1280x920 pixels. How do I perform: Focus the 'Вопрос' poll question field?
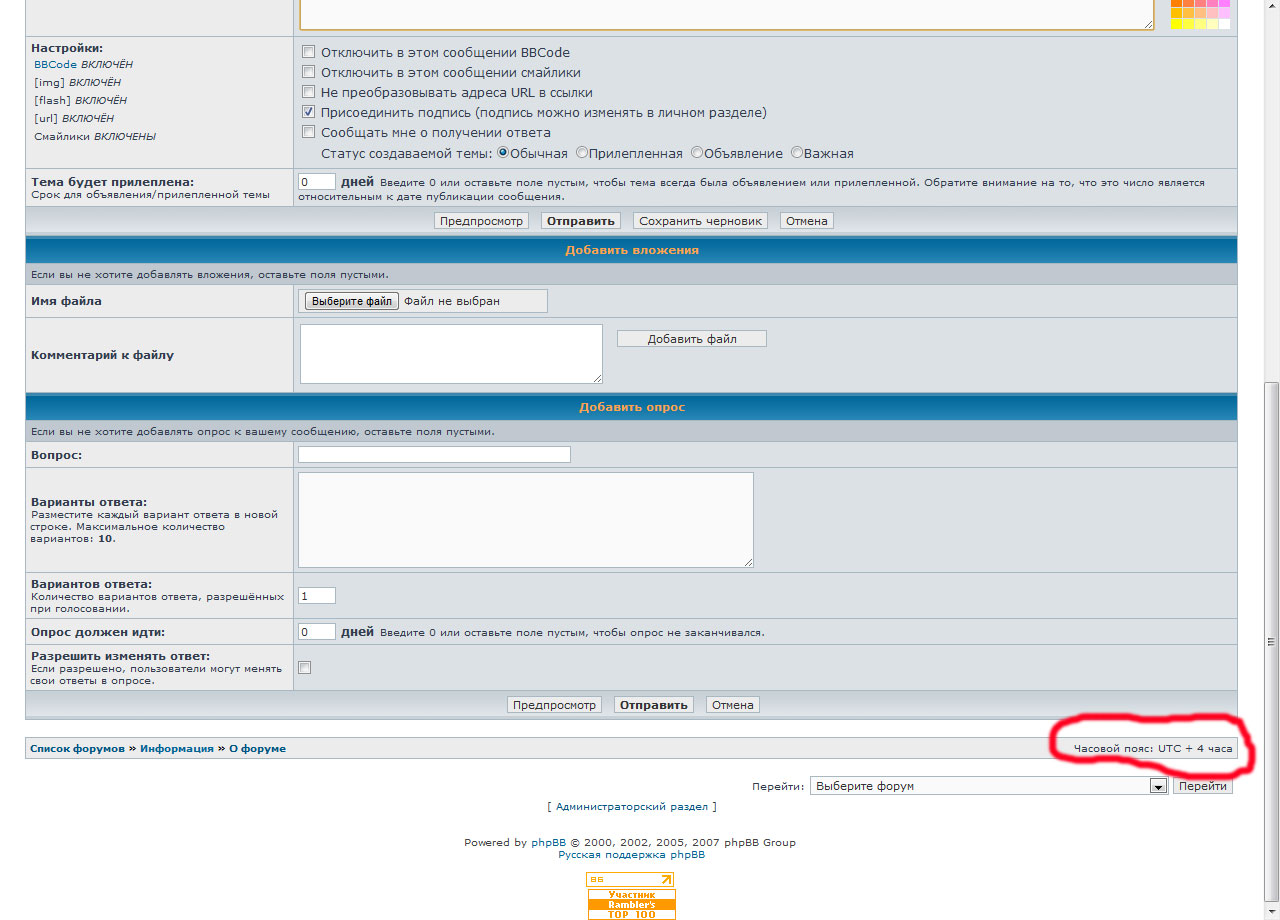click(434, 455)
